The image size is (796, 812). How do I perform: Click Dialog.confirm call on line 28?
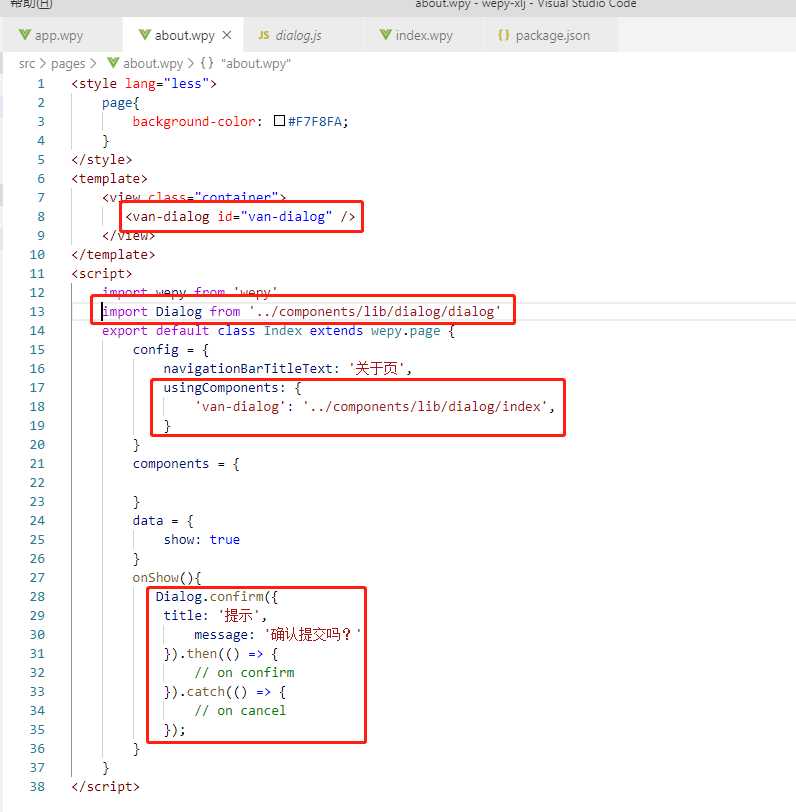(216, 597)
